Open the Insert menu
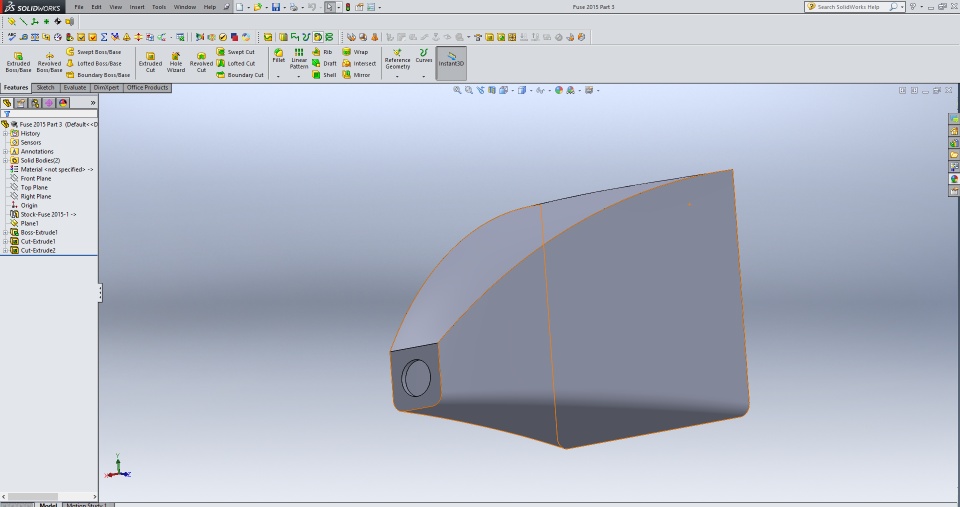Viewport: 960px width, 507px height. coord(137,7)
